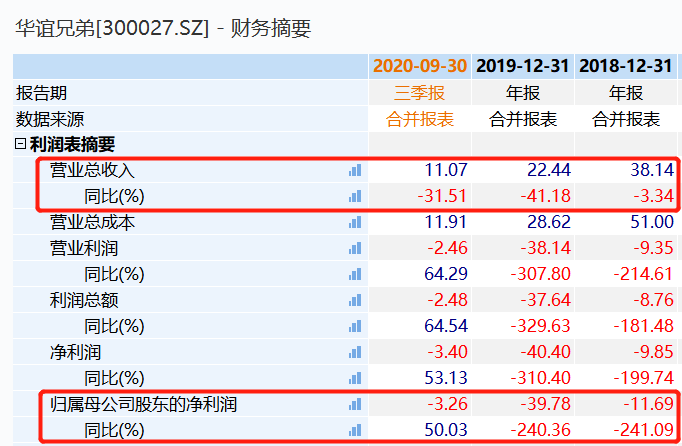682x446 pixels.
Task: Click the 11.07 revenue value cell
Action: click(446, 170)
